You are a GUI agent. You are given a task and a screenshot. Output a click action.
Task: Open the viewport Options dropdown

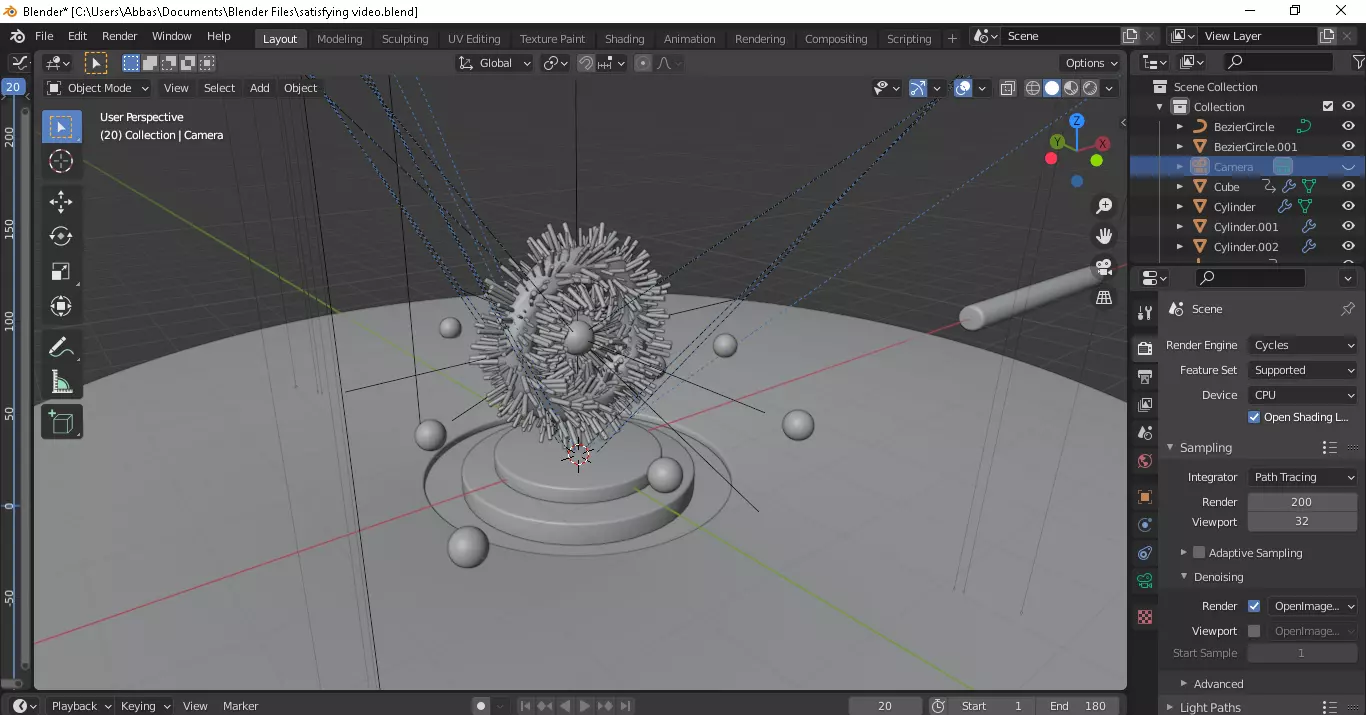click(x=1092, y=63)
